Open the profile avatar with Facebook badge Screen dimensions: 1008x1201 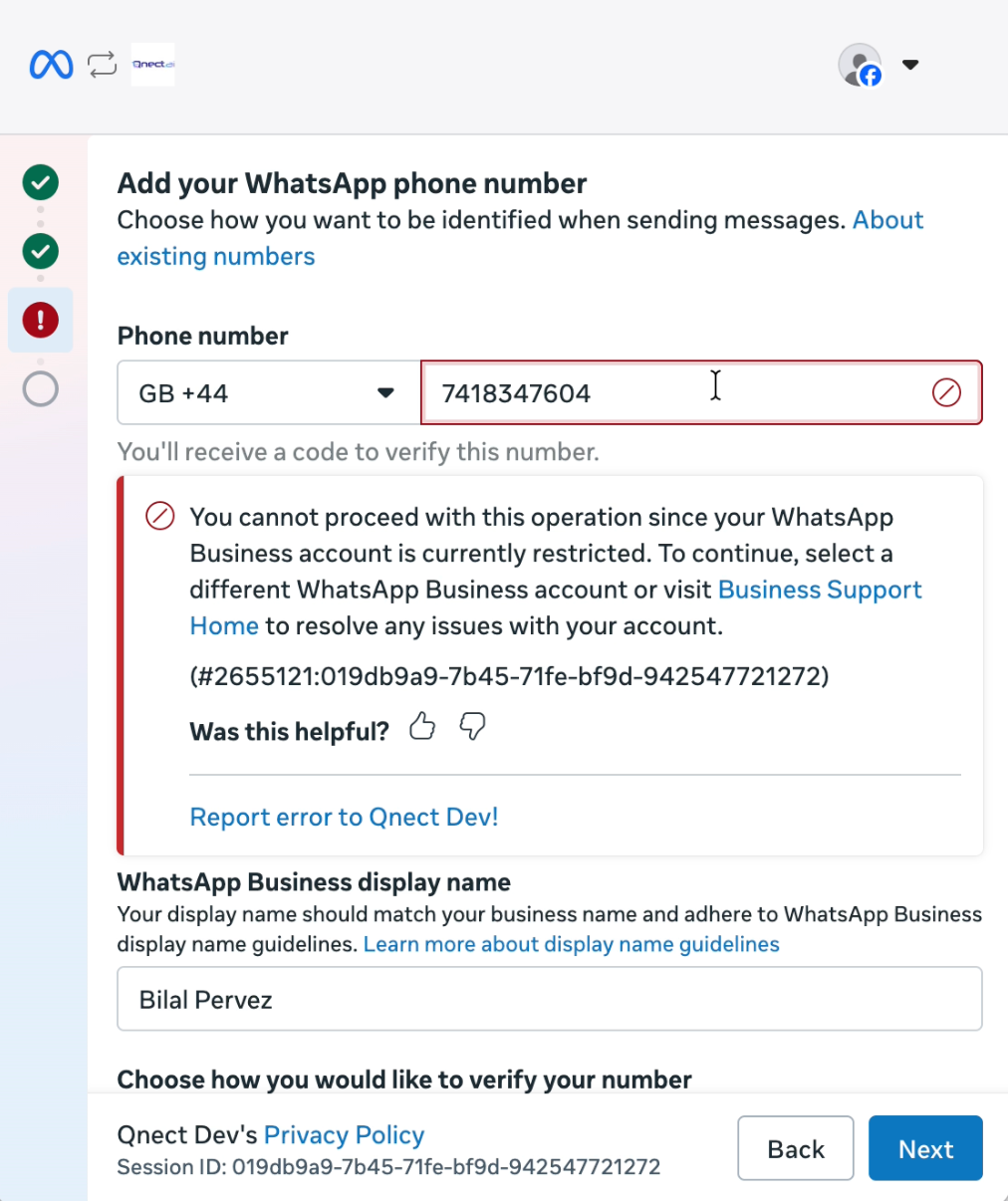tap(860, 65)
